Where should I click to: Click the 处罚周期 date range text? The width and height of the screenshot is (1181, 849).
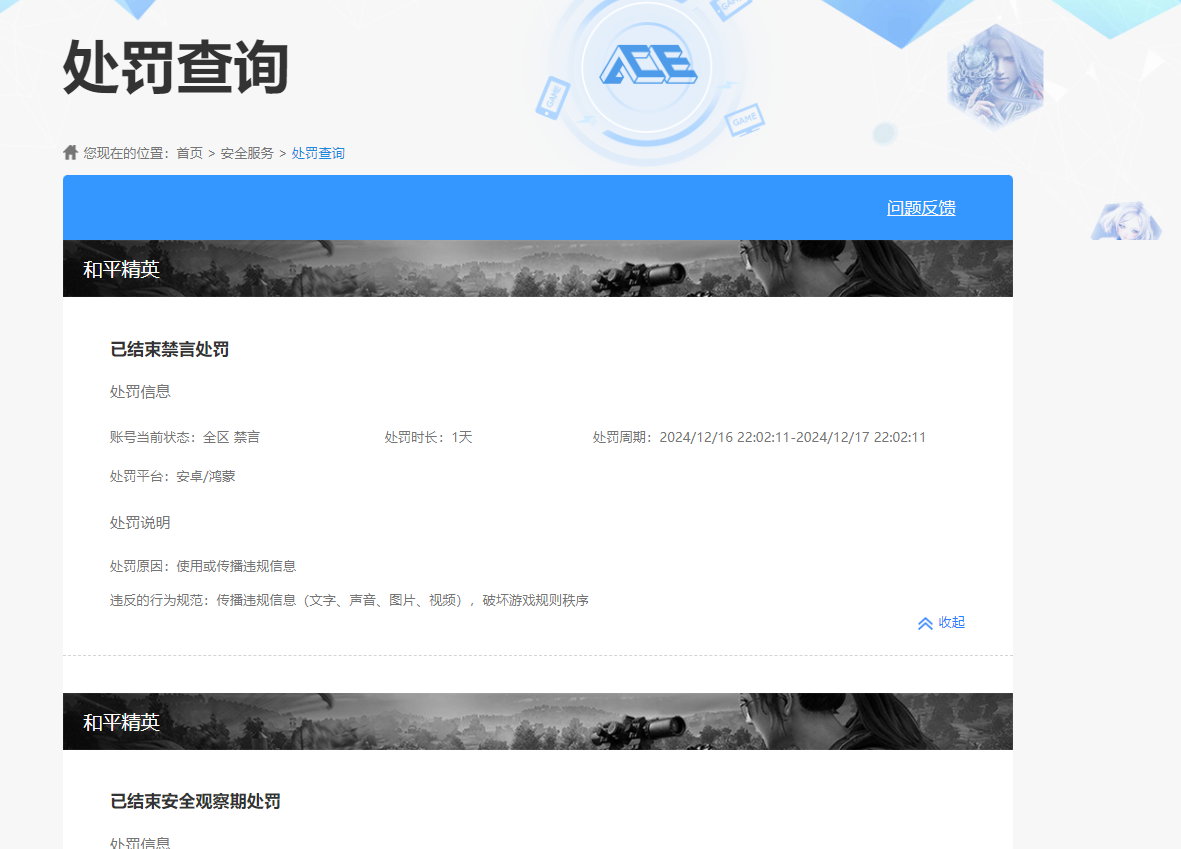[759, 437]
